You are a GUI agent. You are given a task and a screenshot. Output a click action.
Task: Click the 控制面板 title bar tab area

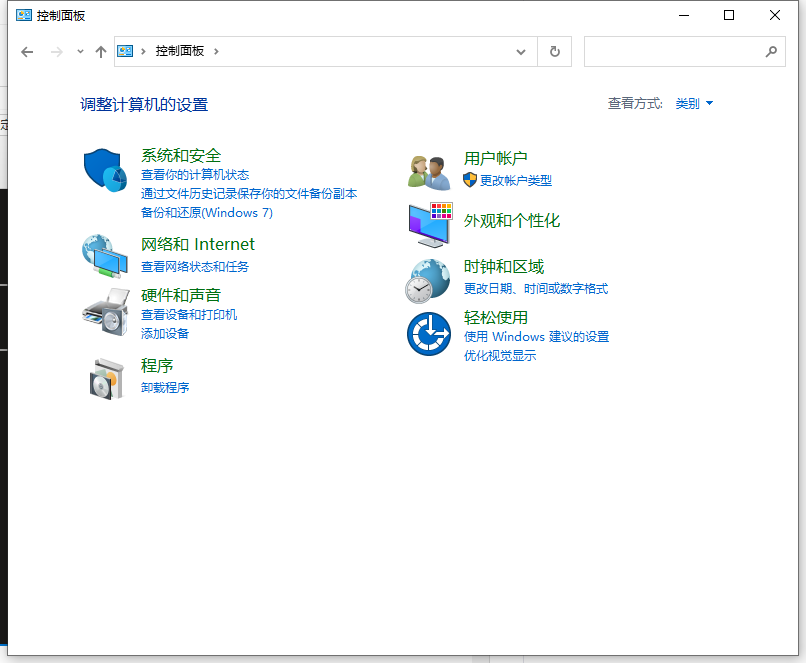(51, 15)
